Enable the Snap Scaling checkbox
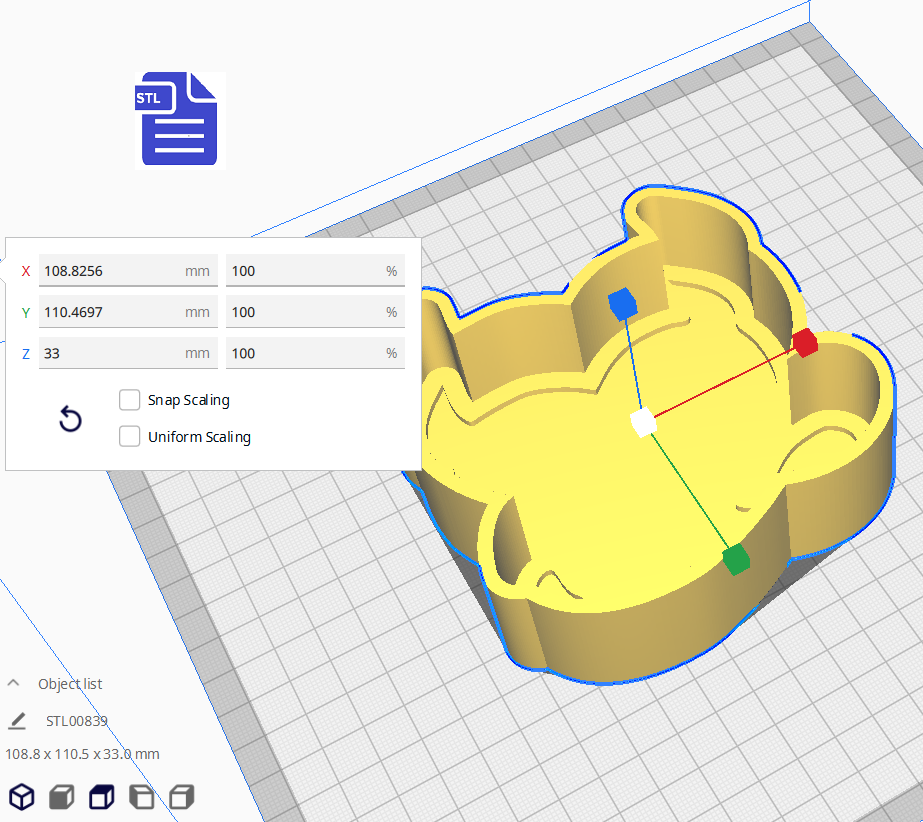923x822 pixels. (129, 400)
